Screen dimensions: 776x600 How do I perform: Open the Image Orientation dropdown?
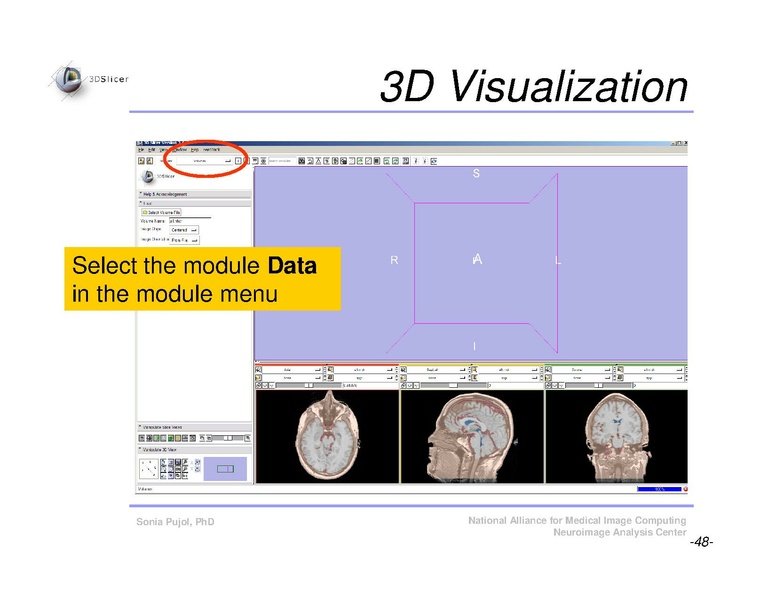pos(184,240)
